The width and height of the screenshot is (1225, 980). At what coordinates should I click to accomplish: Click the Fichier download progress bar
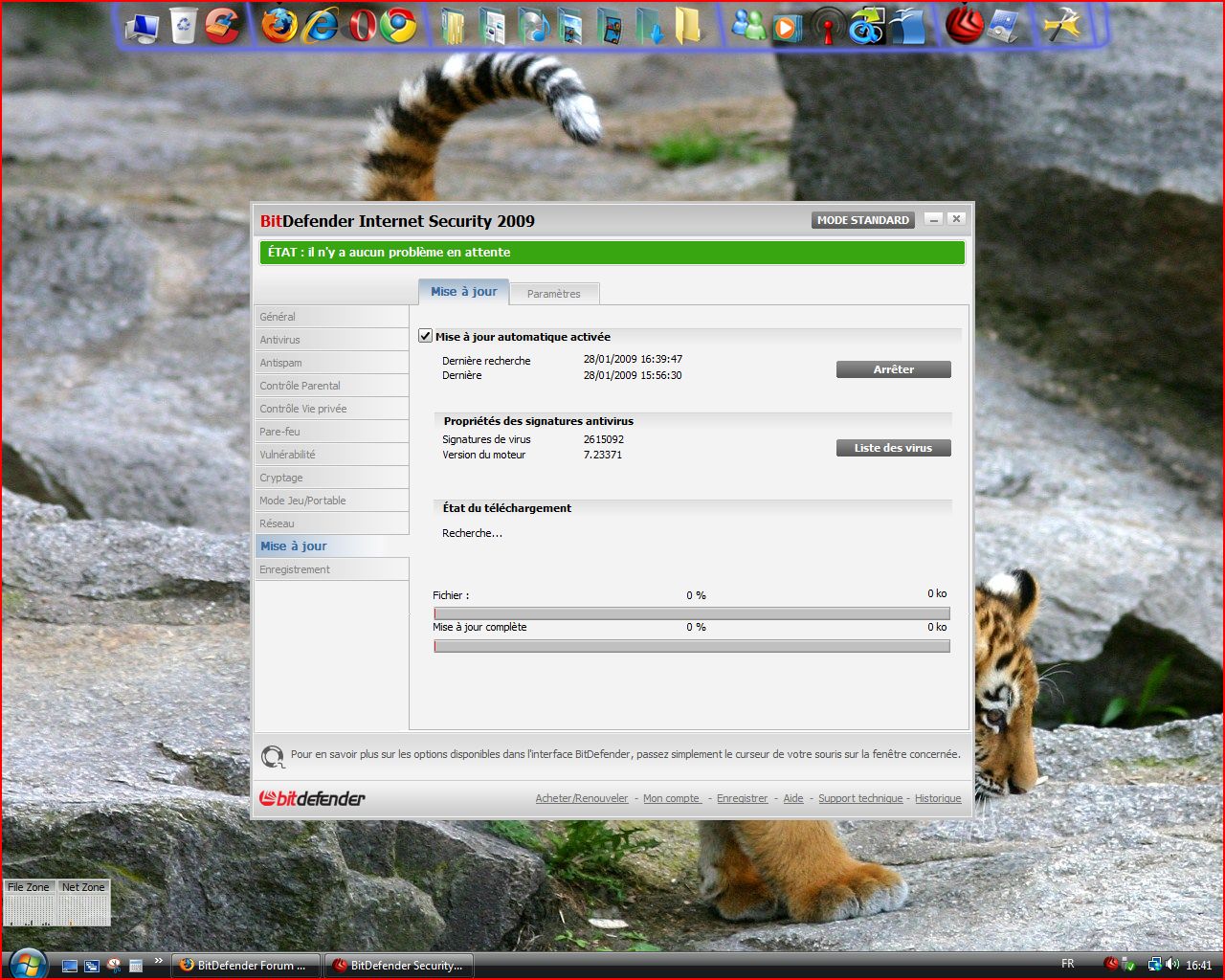click(x=692, y=613)
